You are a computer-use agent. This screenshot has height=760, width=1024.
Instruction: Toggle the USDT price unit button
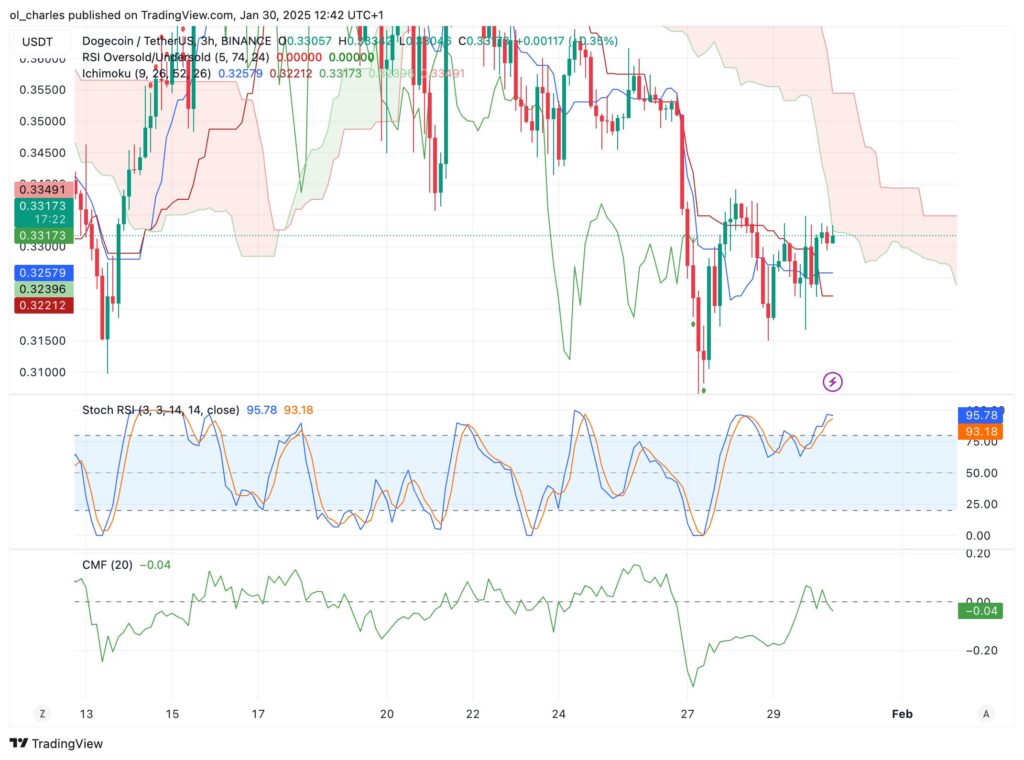tap(36, 41)
